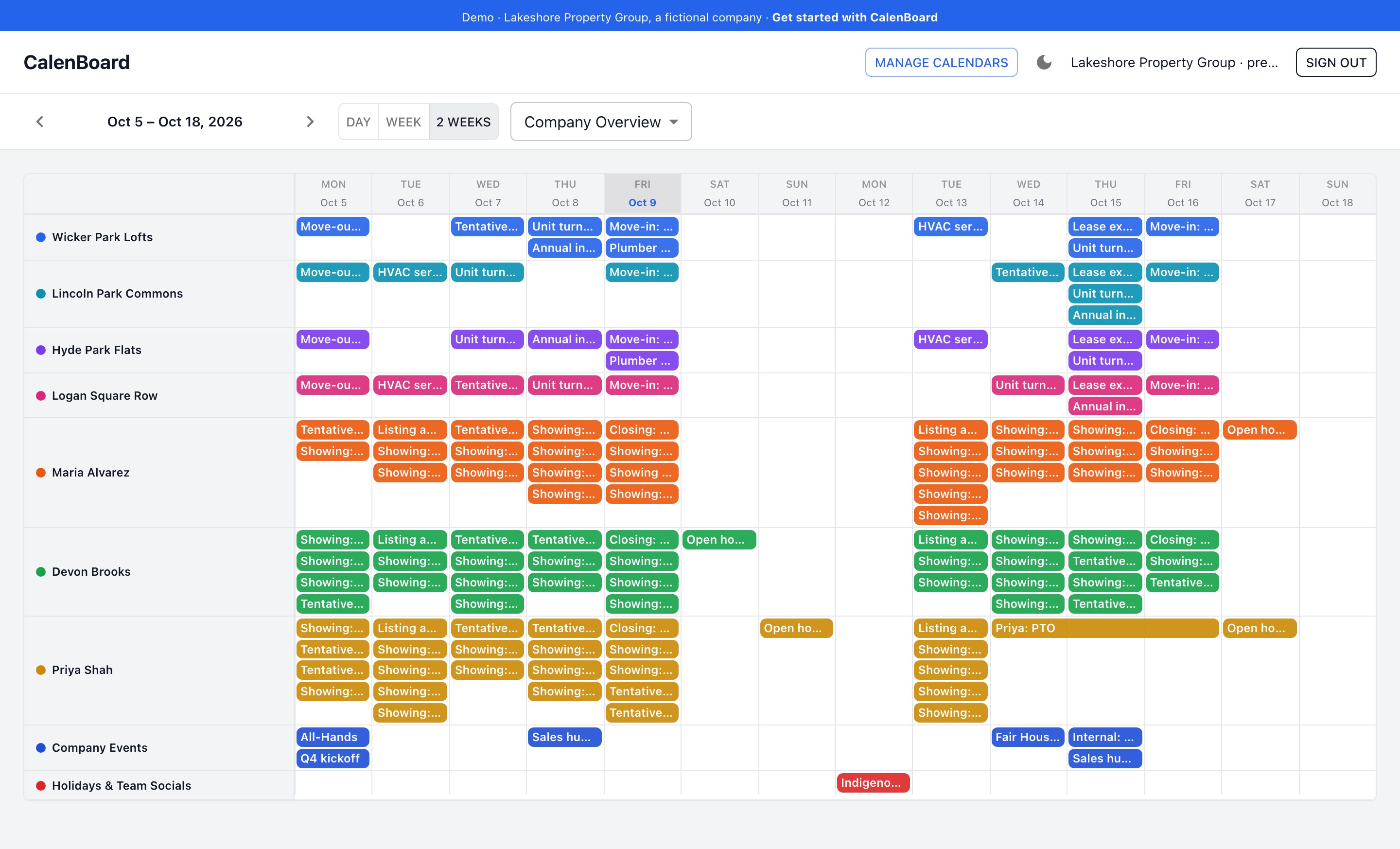Select the Company Events row label
Screen dimensions: 1400x849
click(x=100, y=748)
